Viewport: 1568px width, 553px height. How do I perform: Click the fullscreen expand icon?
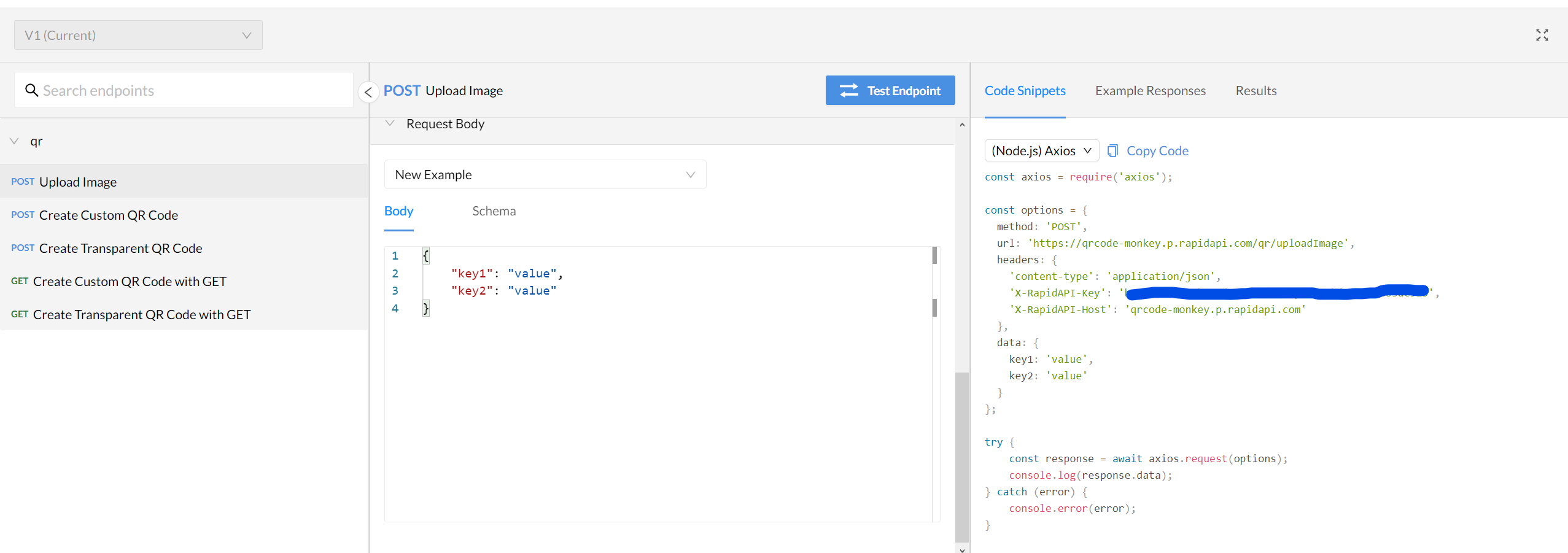[1542, 35]
